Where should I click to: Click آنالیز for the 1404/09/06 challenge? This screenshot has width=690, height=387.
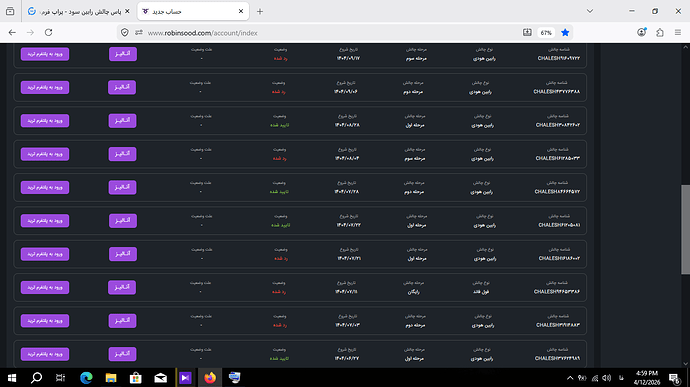(122, 87)
